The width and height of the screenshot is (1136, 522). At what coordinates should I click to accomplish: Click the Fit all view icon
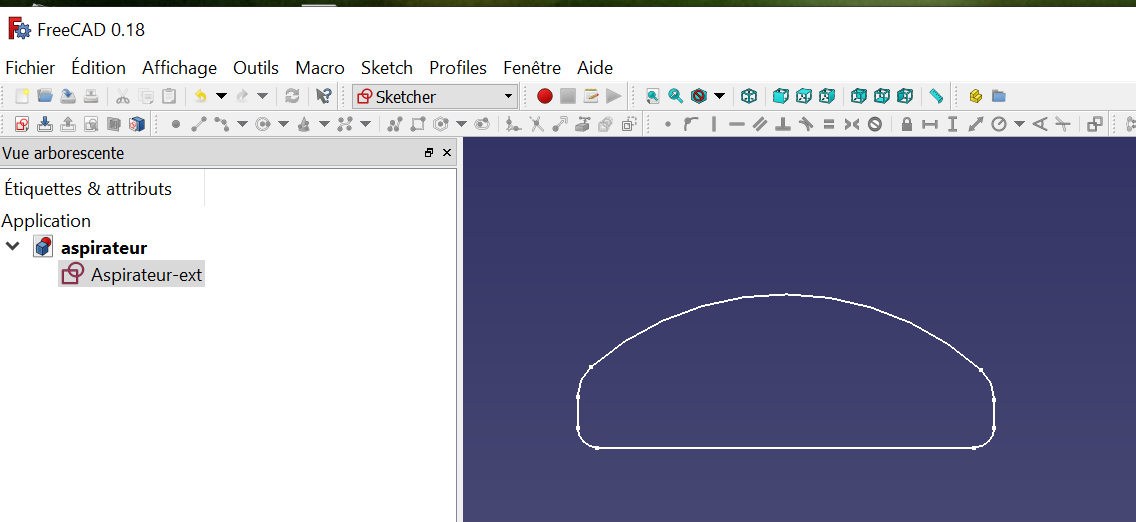pos(653,96)
